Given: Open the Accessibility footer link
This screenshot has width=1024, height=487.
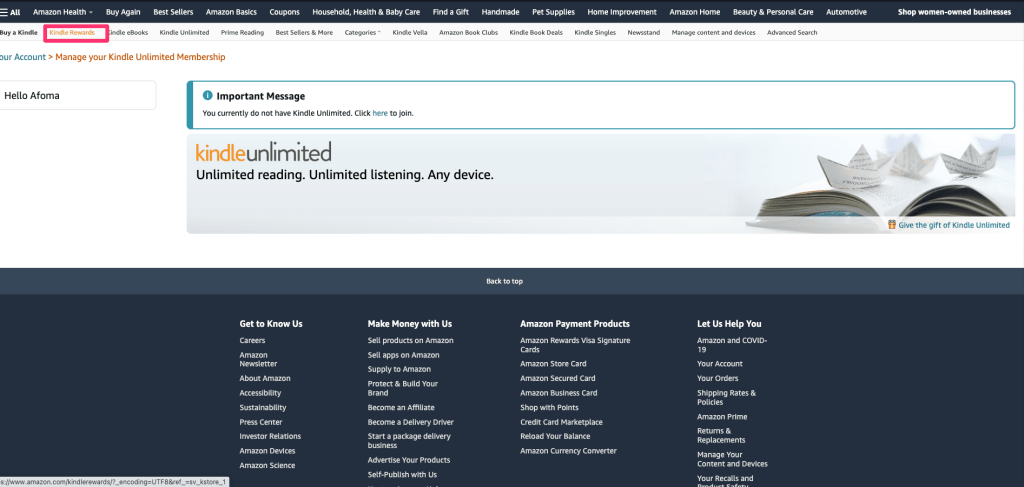Looking at the screenshot, I should tap(260, 393).
